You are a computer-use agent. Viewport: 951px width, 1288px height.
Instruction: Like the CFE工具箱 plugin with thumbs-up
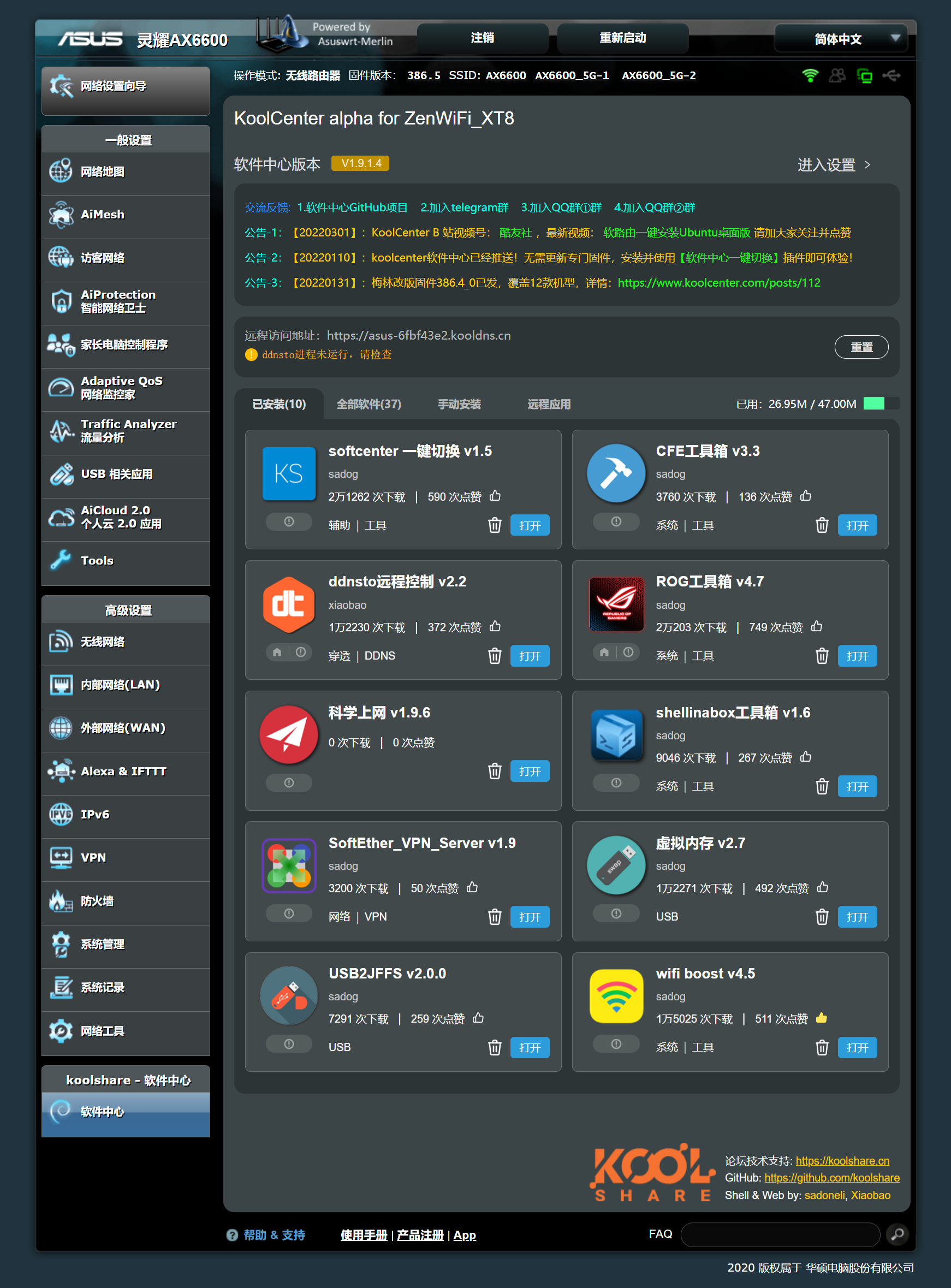(806, 496)
